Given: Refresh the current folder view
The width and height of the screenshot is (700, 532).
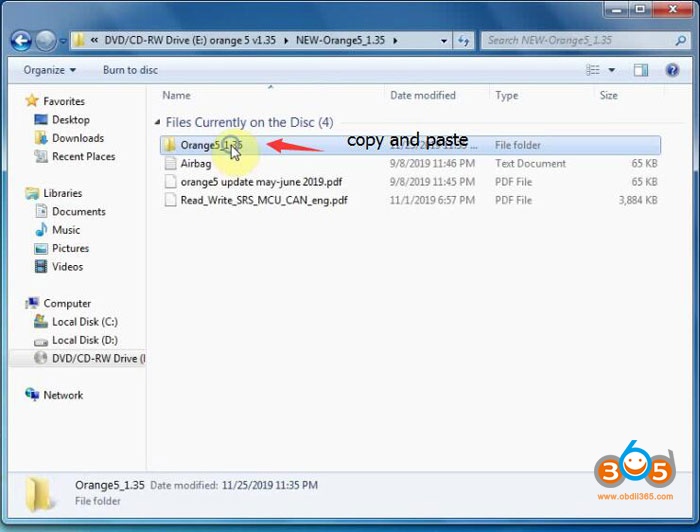Looking at the screenshot, I should click(x=463, y=41).
